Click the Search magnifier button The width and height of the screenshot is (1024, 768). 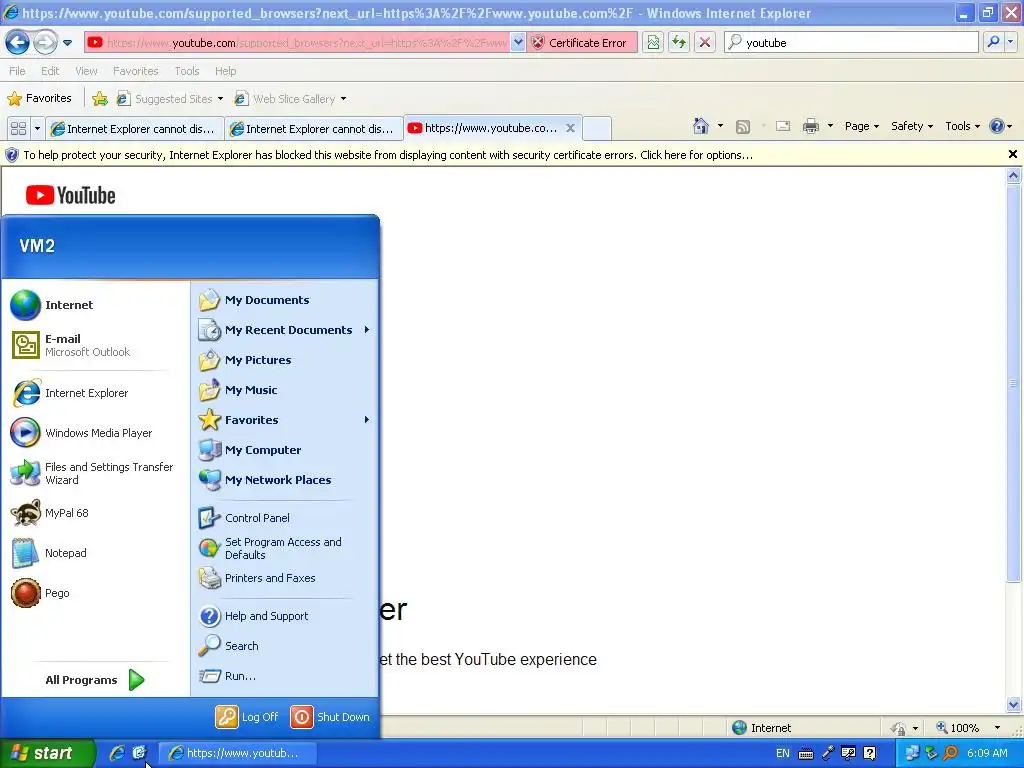point(993,42)
